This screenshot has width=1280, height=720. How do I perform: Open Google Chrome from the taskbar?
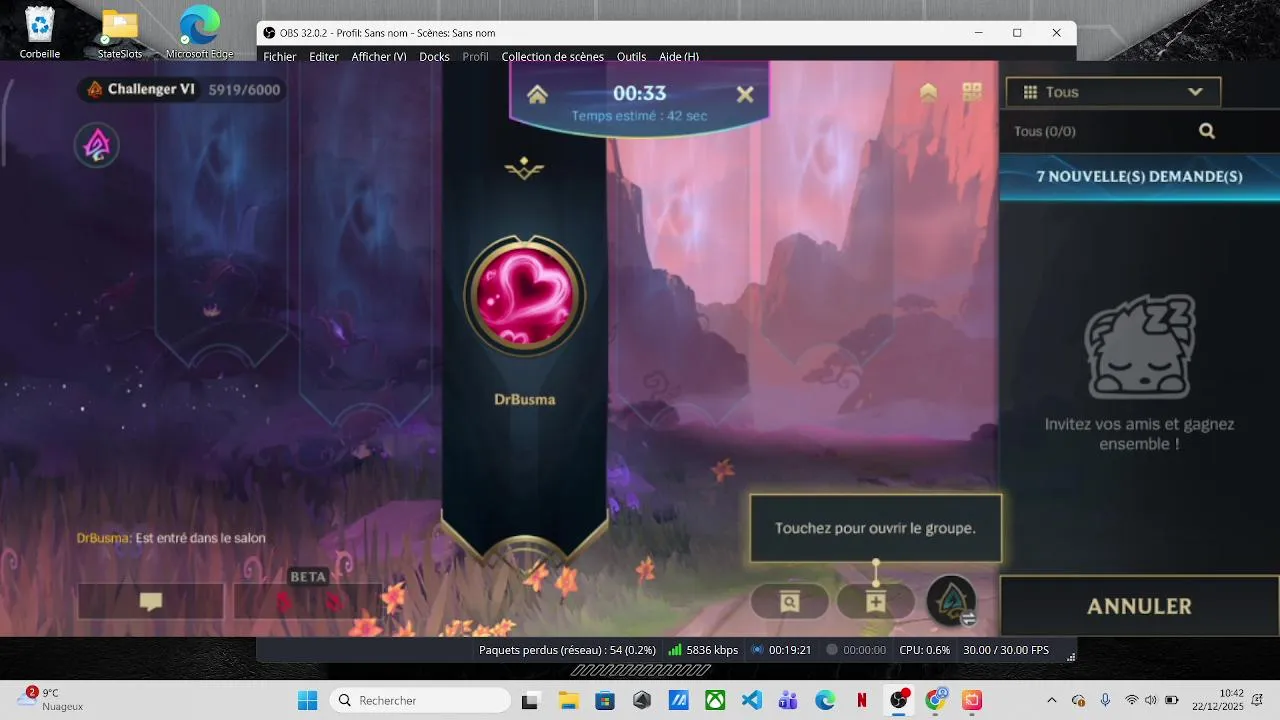coord(935,700)
